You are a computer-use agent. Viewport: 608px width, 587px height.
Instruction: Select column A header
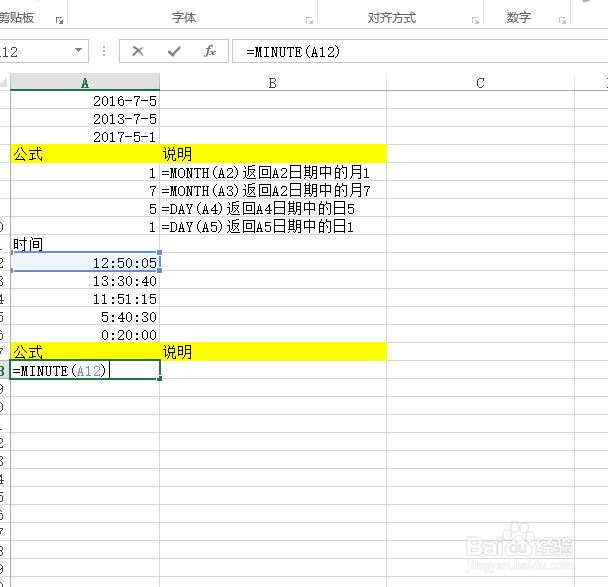[85, 82]
